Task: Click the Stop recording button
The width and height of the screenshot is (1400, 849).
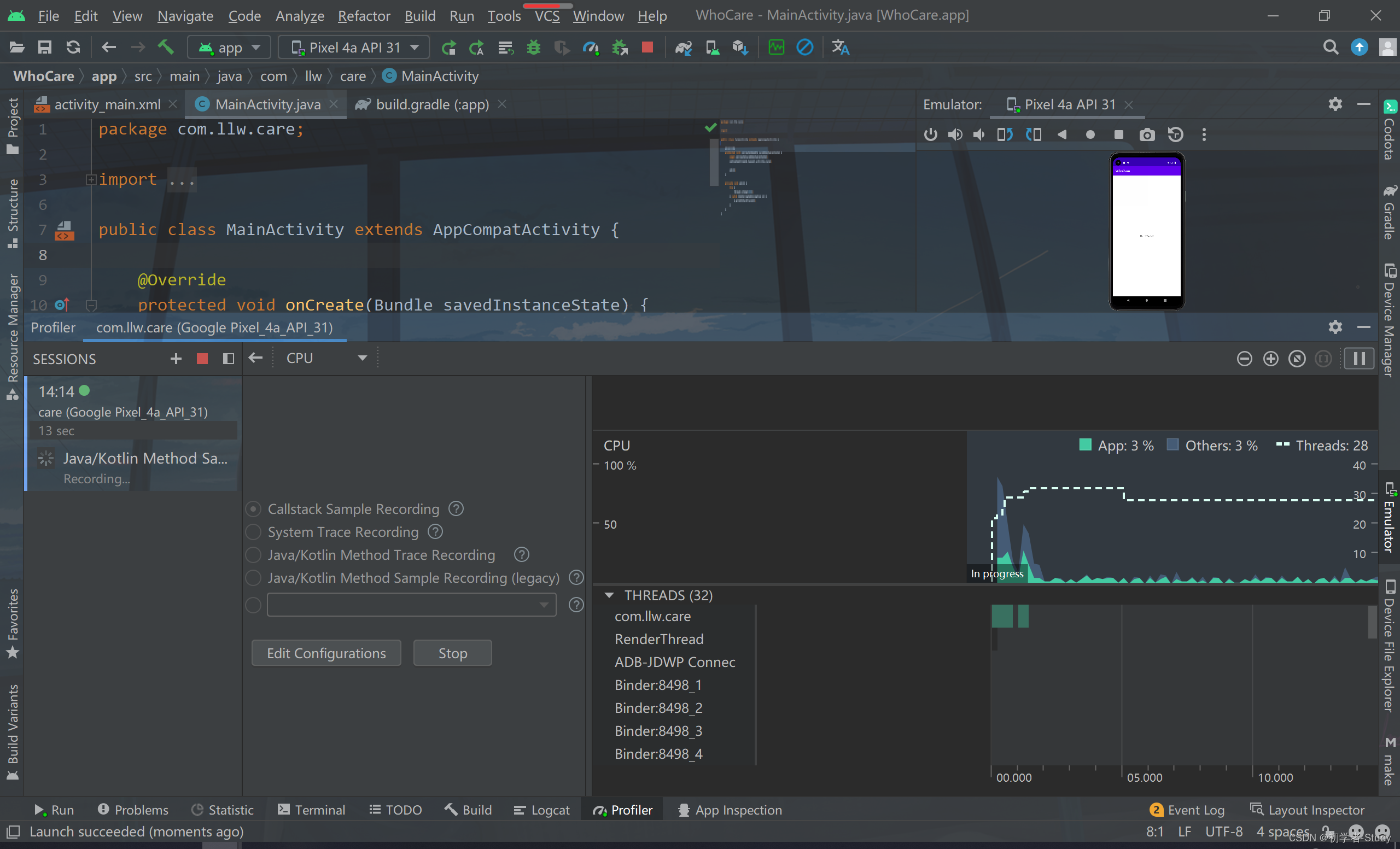Action: (x=453, y=653)
